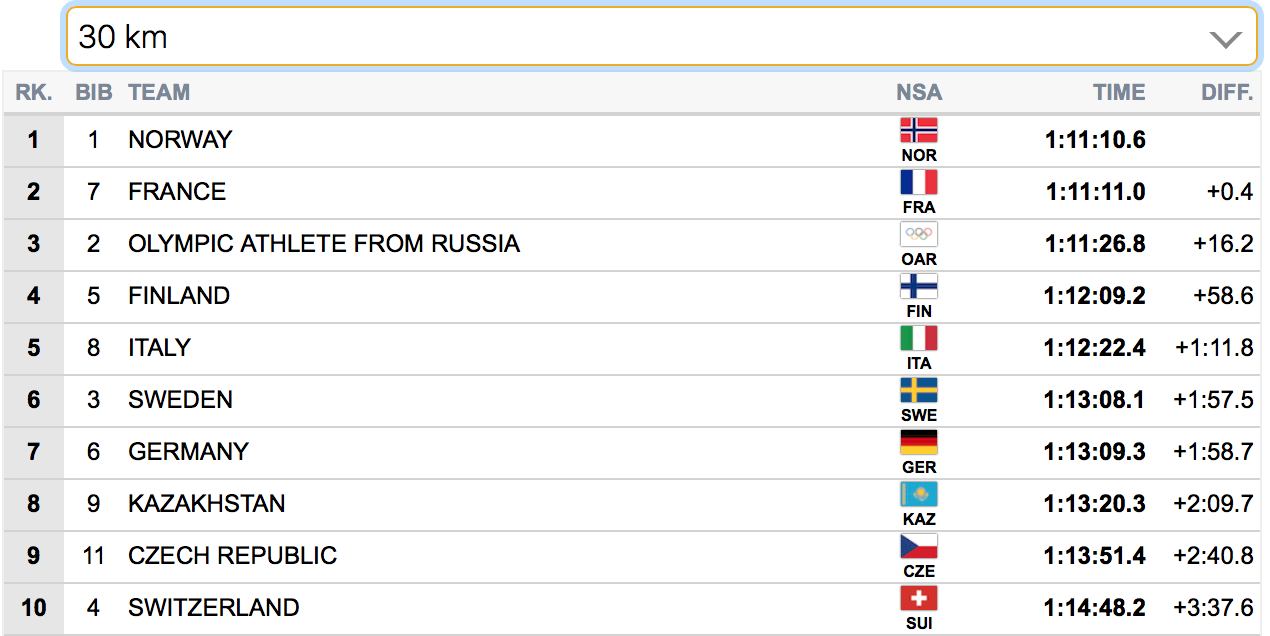Click the Switzerland flag icon

click(x=918, y=598)
